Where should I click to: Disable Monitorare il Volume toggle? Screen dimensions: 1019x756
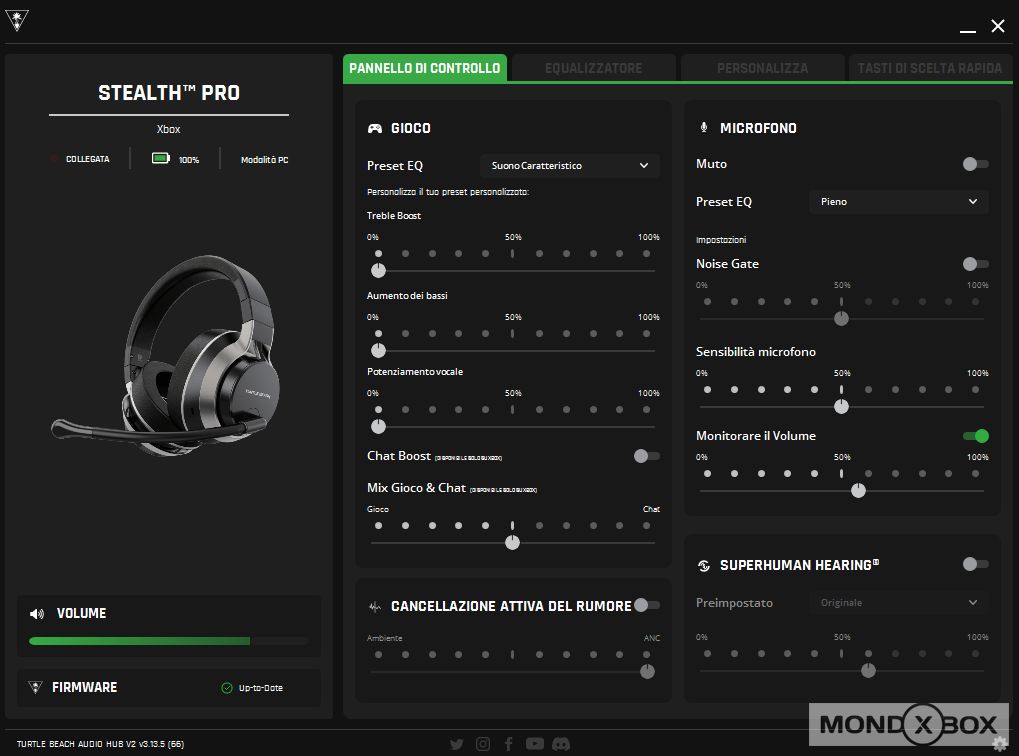click(x=975, y=436)
